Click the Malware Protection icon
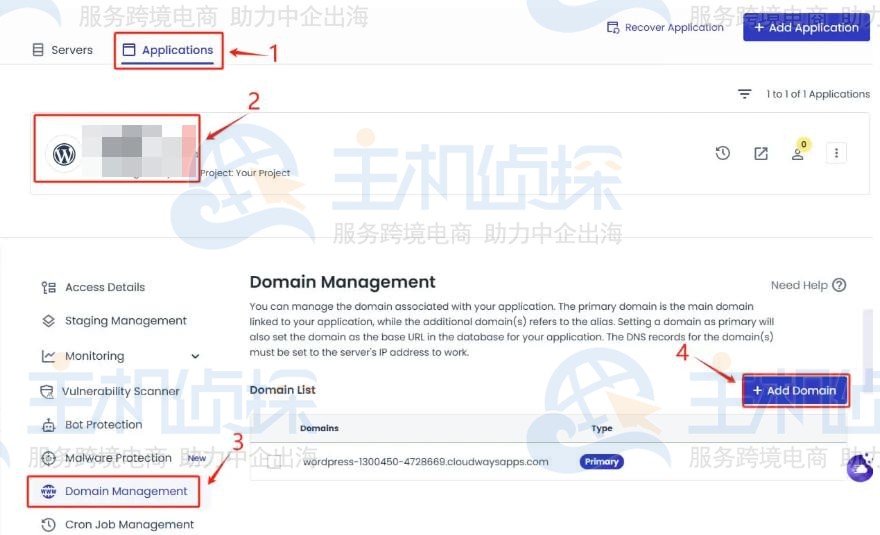The image size is (880, 535). (49, 458)
